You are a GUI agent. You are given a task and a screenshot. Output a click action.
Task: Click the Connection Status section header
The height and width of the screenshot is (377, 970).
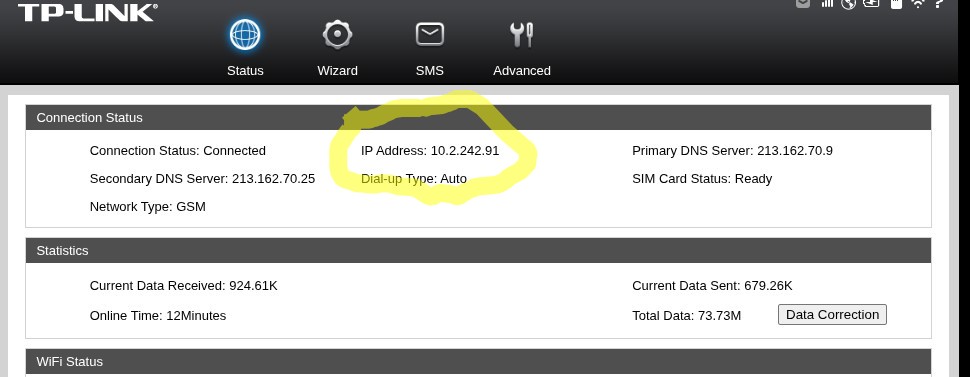478,118
